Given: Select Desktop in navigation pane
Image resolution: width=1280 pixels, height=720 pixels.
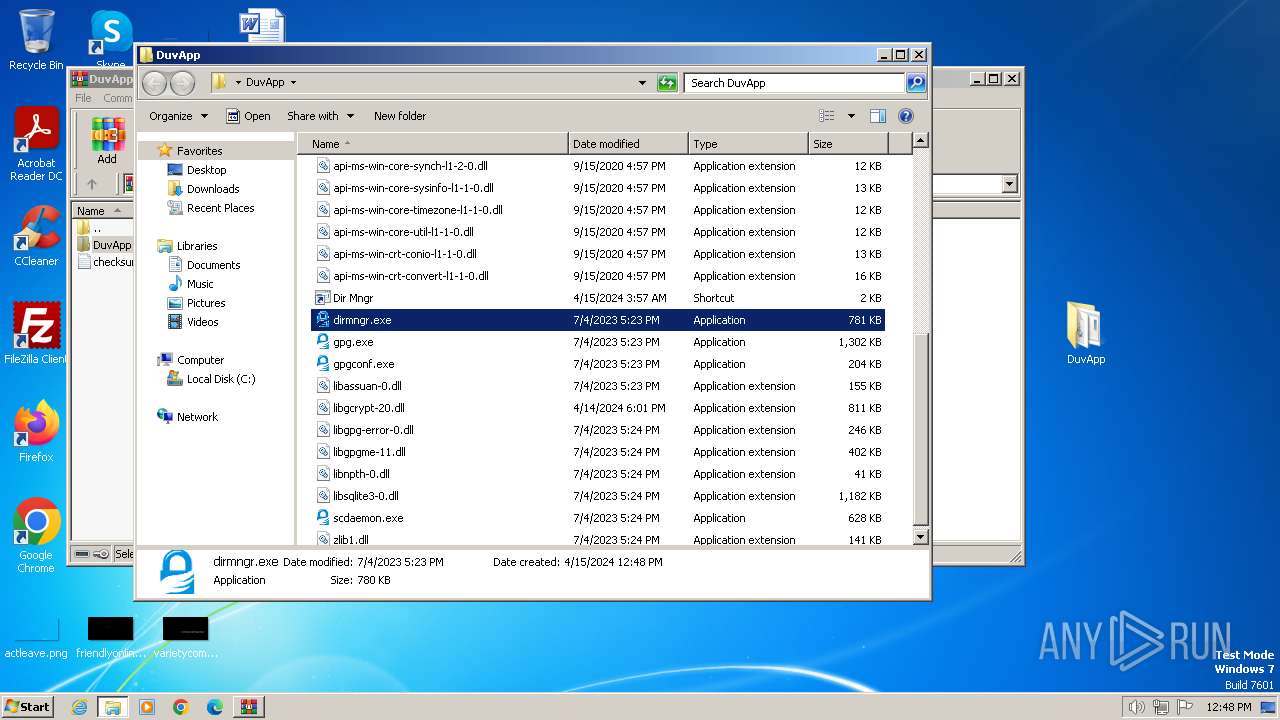Looking at the screenshot, I should click(206, 170).
